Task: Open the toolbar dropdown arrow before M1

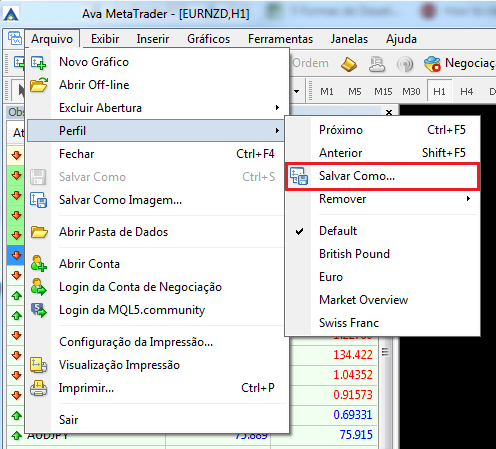Action: [x=296, y=91]
